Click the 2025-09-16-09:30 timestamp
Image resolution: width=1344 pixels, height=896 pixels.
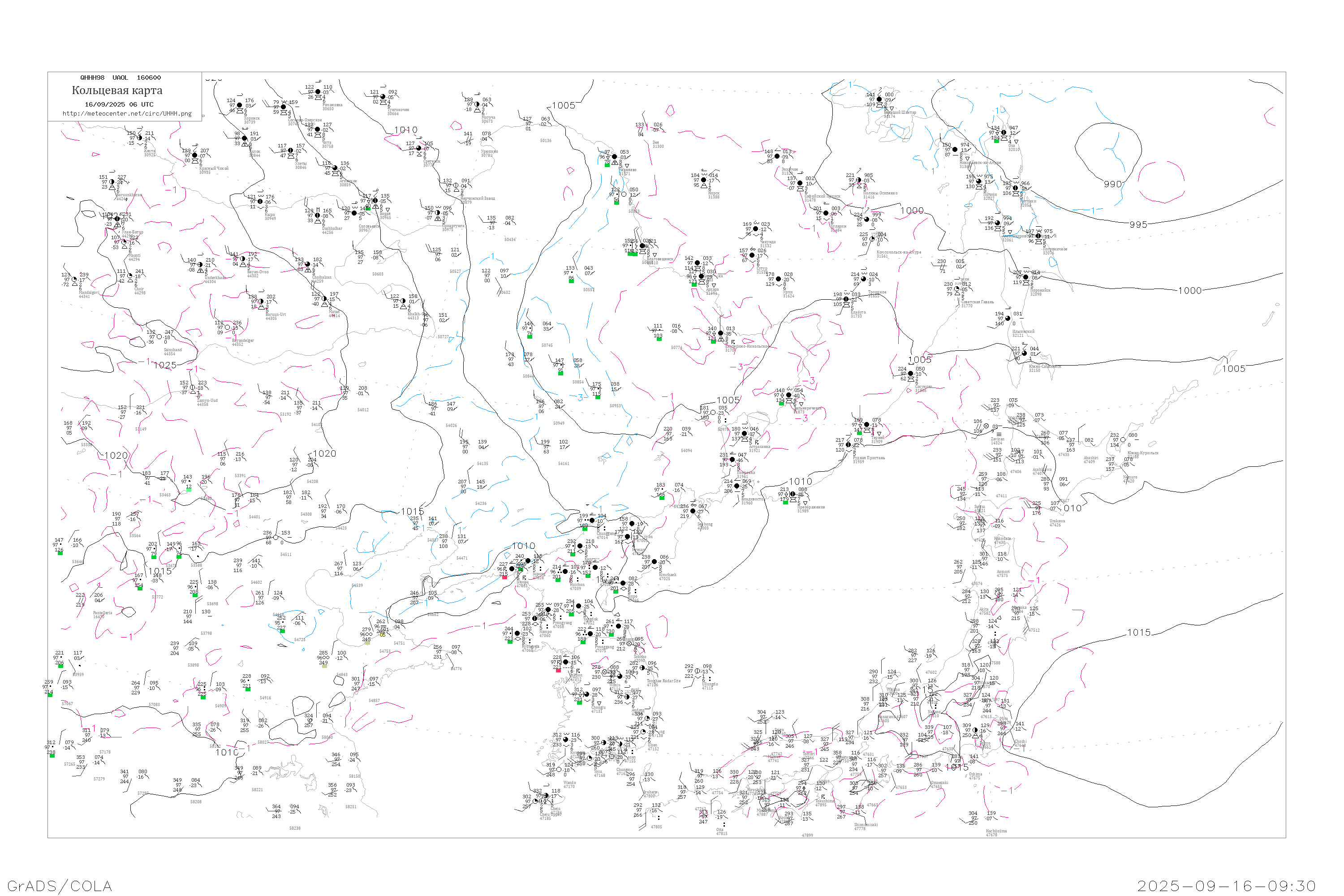coord(1226,886)
